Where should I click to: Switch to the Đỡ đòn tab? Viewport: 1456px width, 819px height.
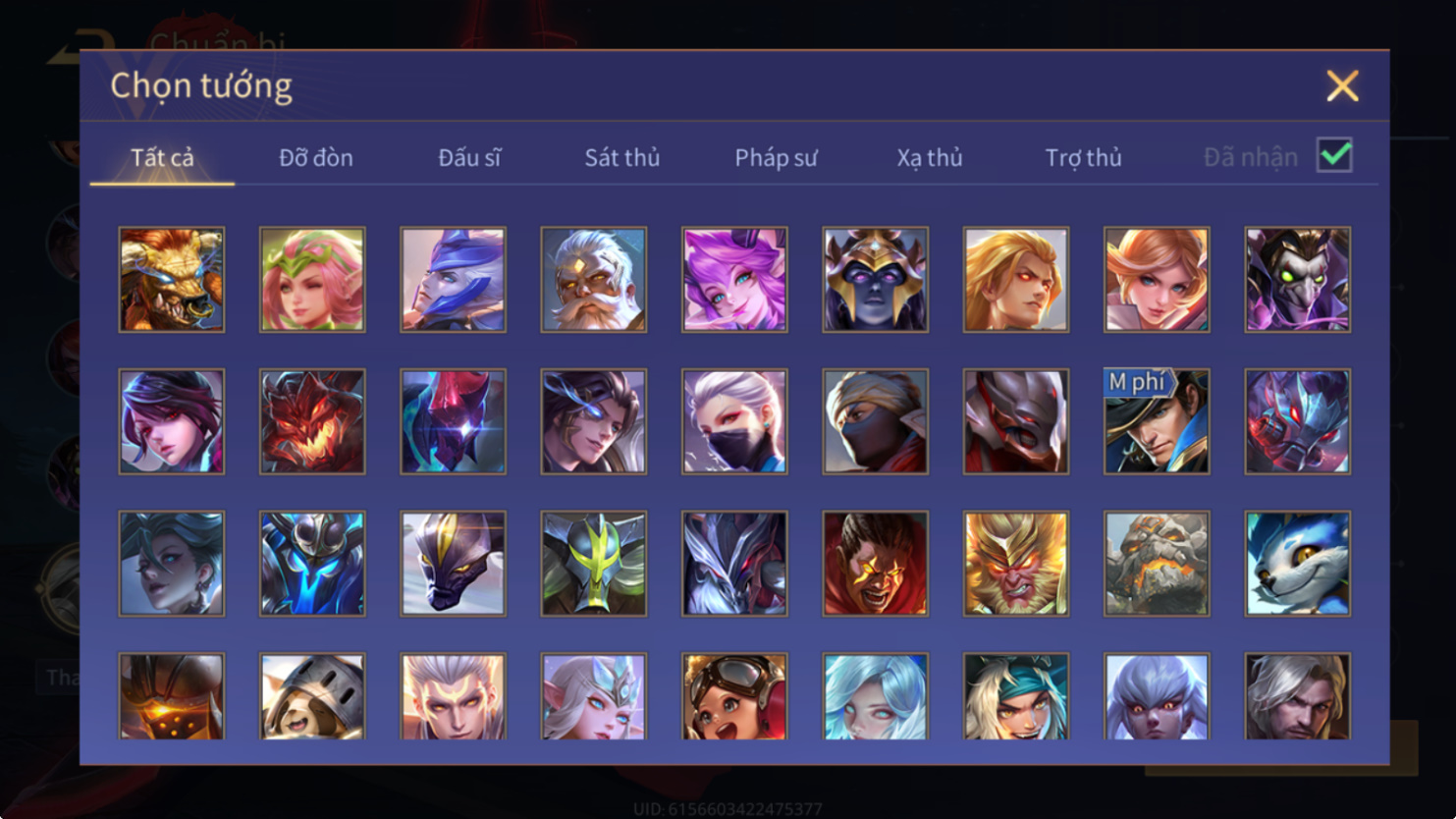[315, 157]
